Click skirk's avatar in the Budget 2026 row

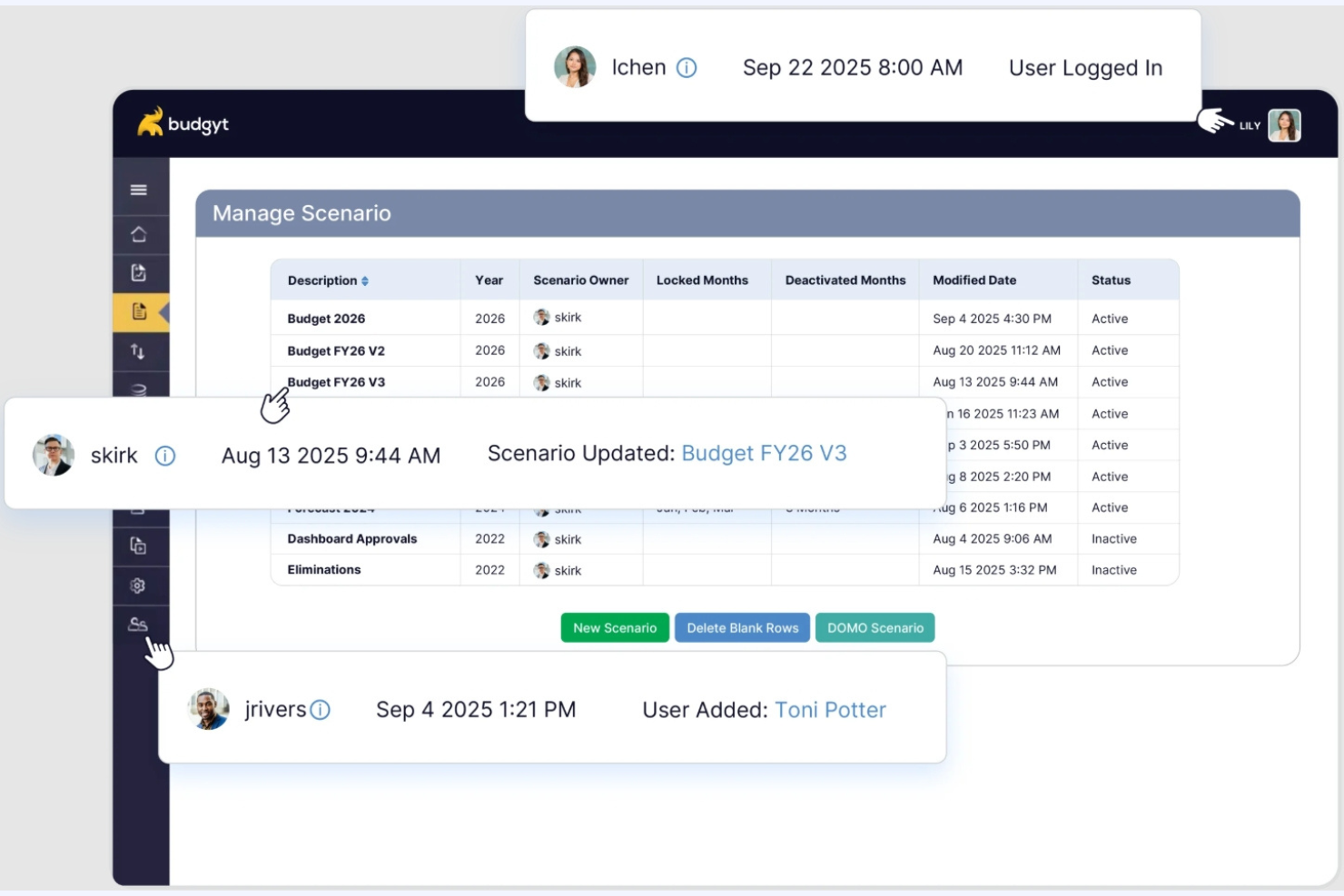tap(541, 318)
